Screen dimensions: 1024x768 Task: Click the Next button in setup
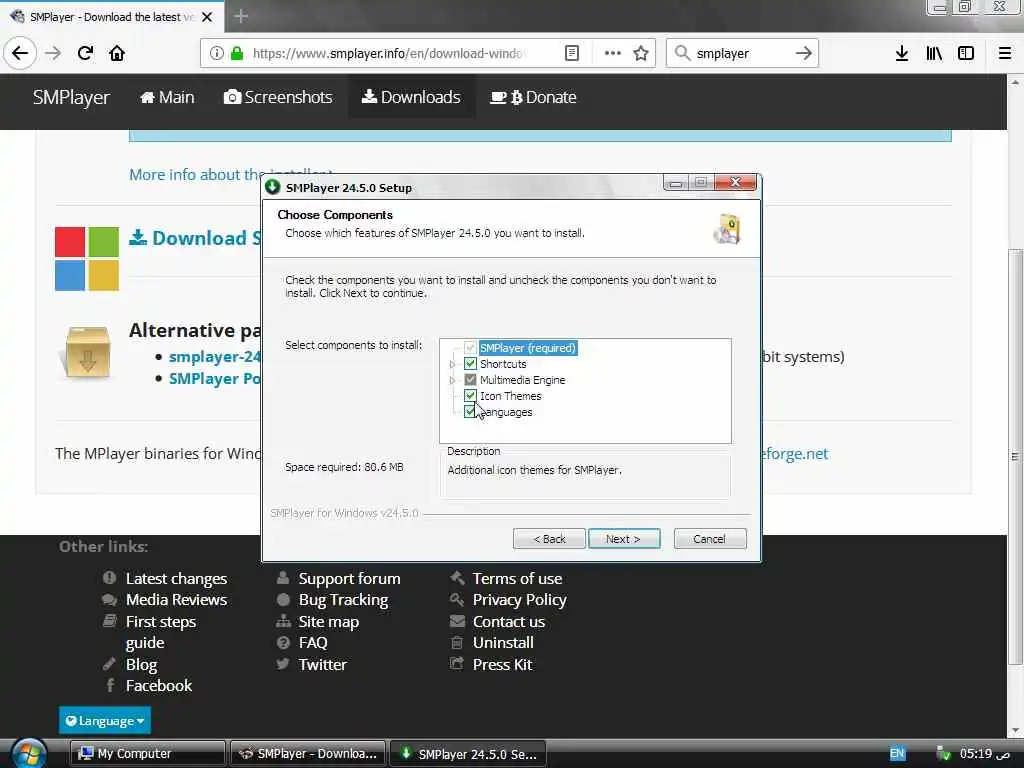coord(624,539)
